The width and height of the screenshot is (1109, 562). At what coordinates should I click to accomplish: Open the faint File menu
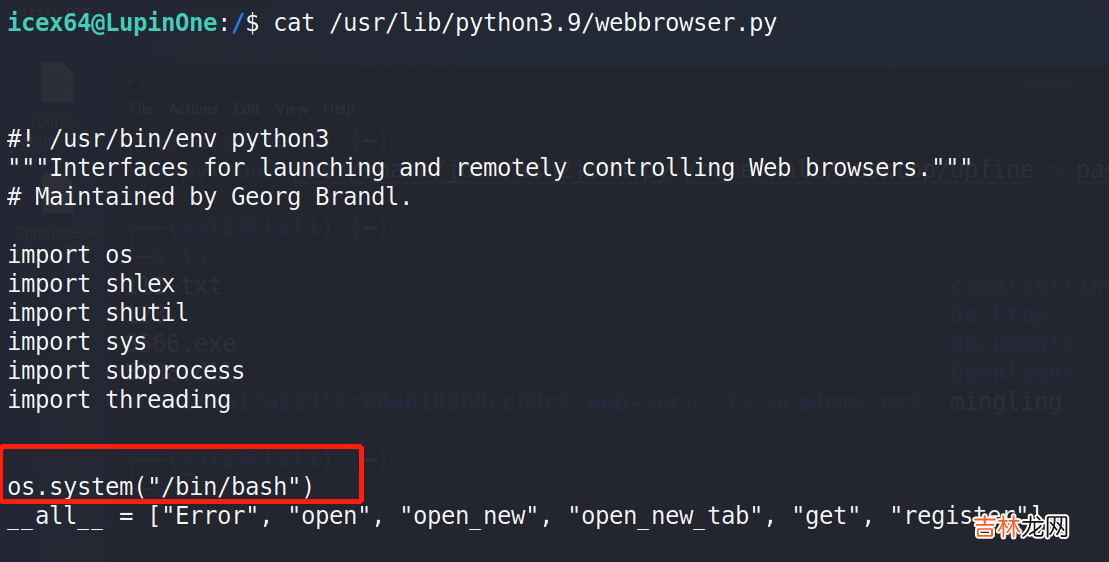pos(142,109)
